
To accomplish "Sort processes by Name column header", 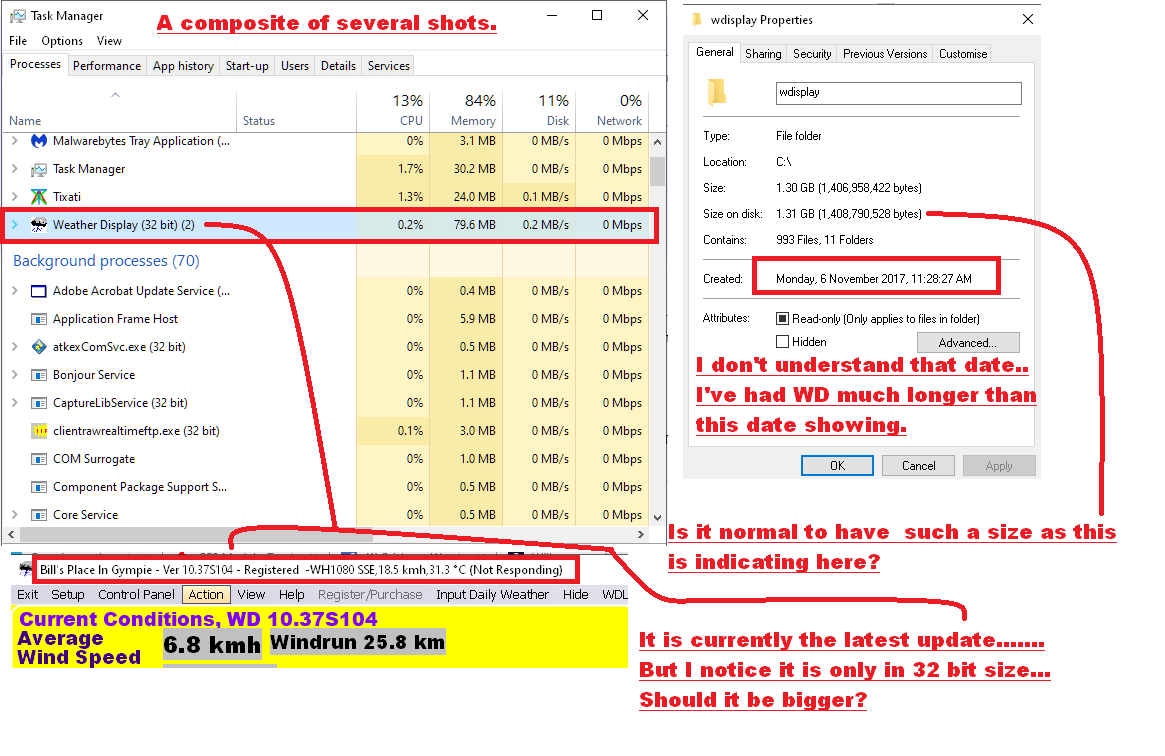I will click(119, 111).
